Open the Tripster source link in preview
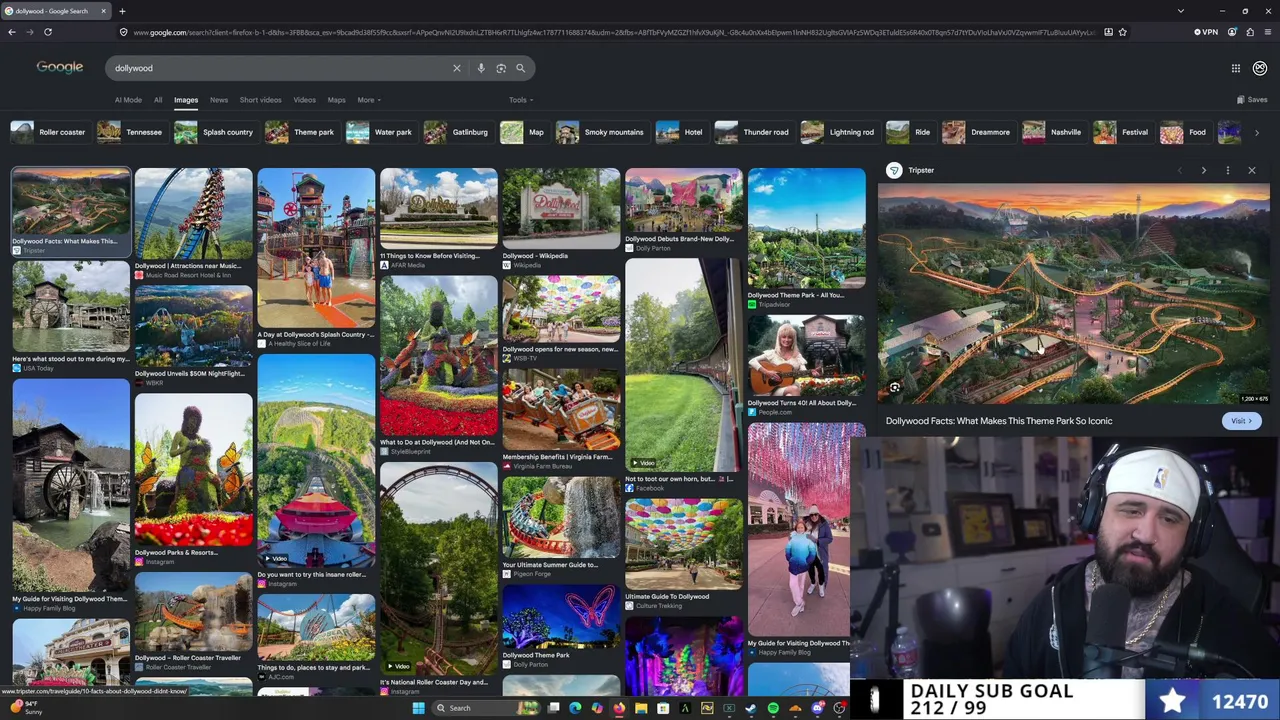This screenshot has width=1280, height=720. 911,170
